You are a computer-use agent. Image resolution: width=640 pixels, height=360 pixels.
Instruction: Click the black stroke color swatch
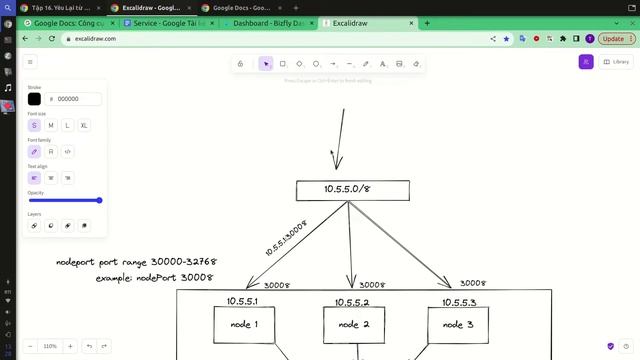[34, 99]
